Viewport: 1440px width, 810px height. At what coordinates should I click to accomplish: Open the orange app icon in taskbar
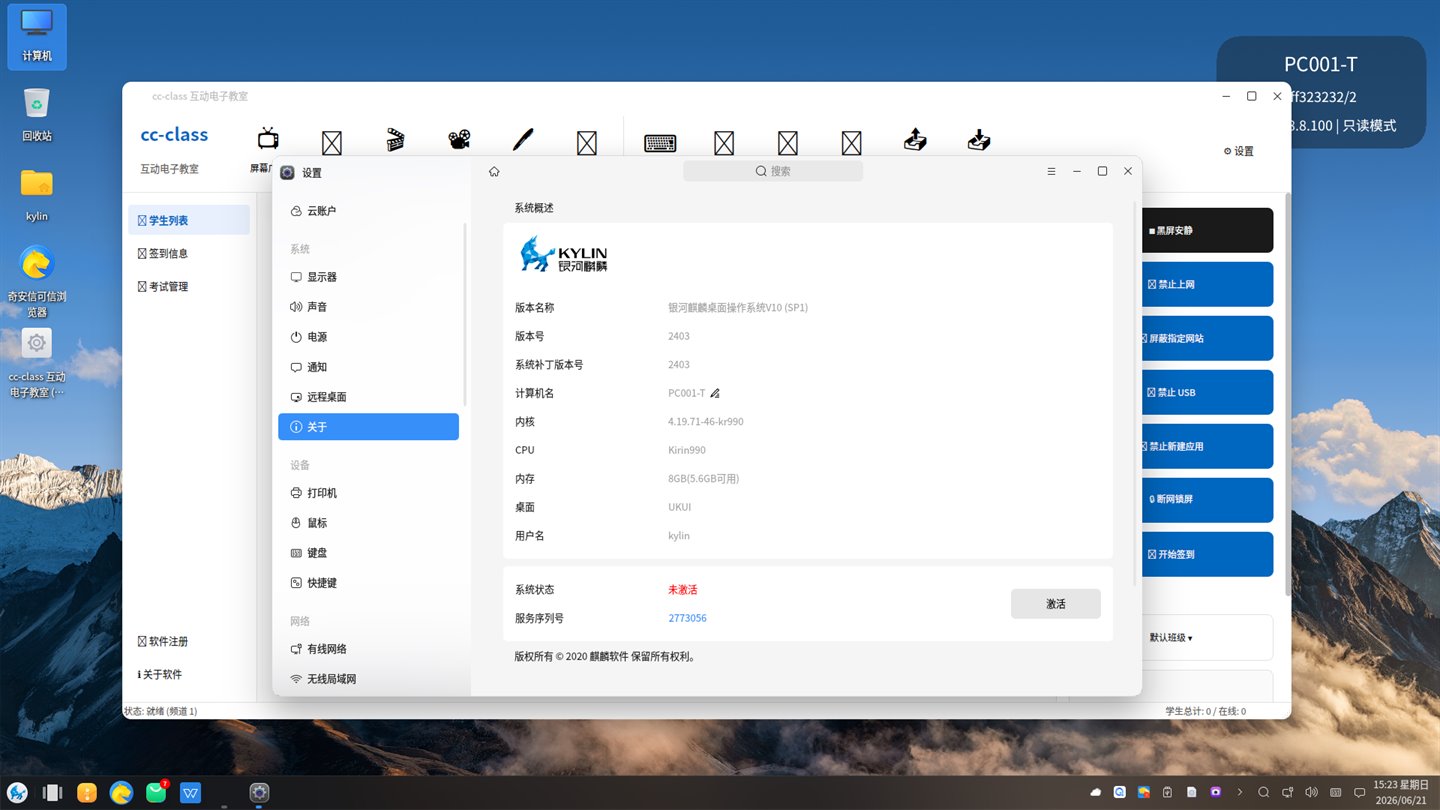click(87, 793)
